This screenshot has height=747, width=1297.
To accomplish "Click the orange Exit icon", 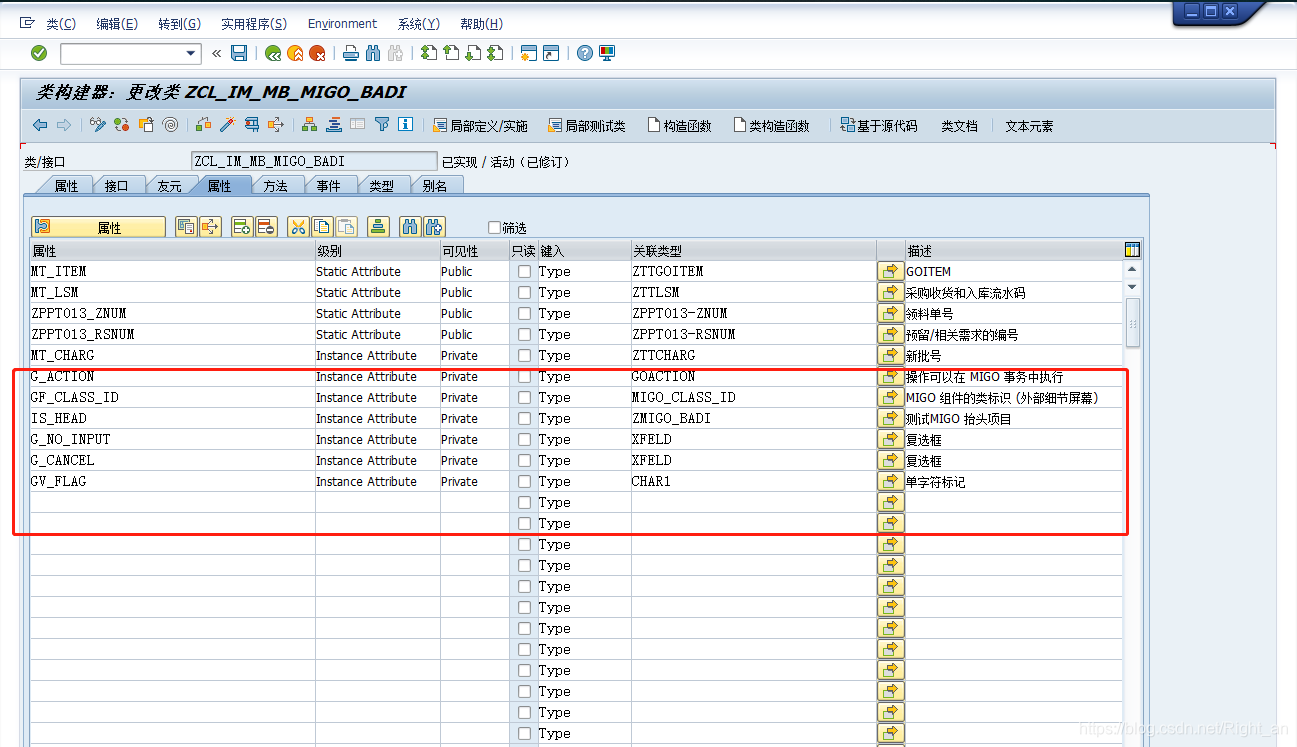I will click(x=295, y=53).
